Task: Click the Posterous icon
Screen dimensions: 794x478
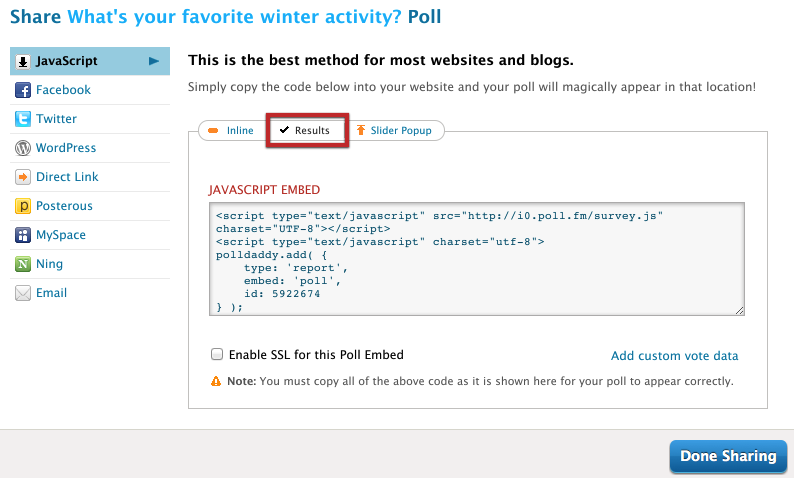Action: click(x=22, y=206)
